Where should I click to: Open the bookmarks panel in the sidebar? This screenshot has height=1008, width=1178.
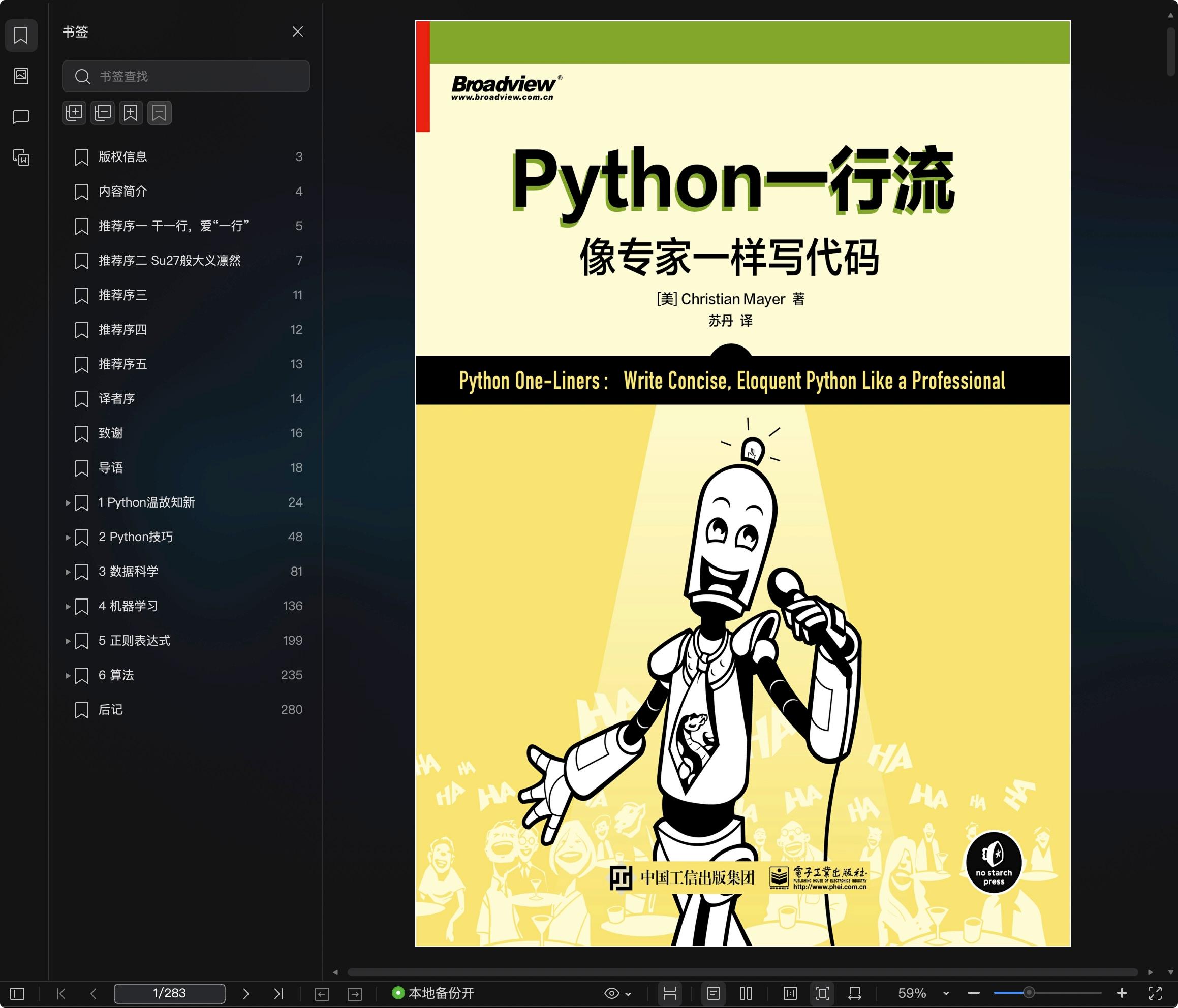[x=21, y=36]
